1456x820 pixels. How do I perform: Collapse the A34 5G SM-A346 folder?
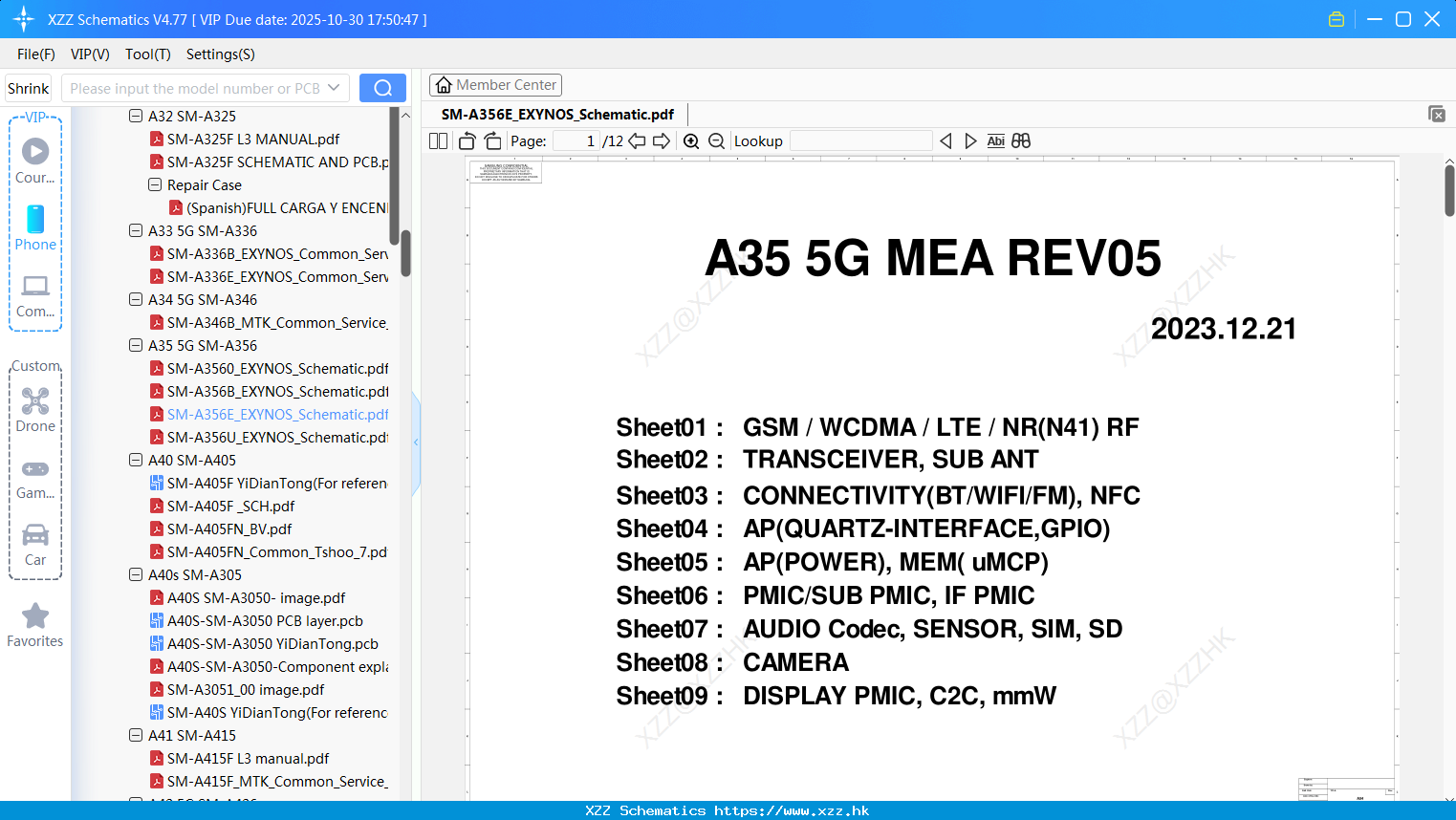[x=136, y=299]
